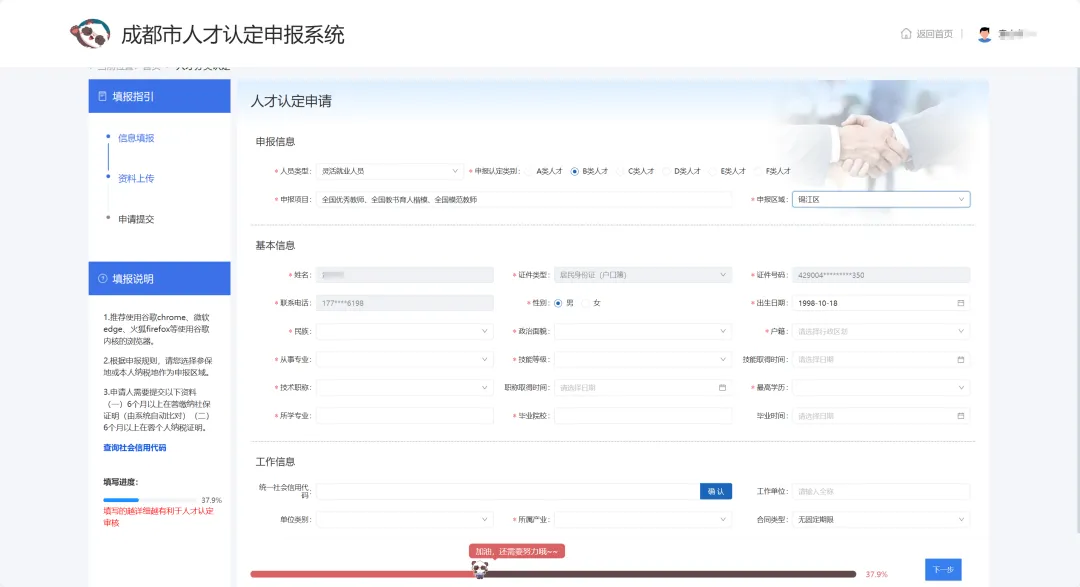Screen dimensions: 1080x587
Task: Select C类人才 radio option
Action: coord(621,171)
